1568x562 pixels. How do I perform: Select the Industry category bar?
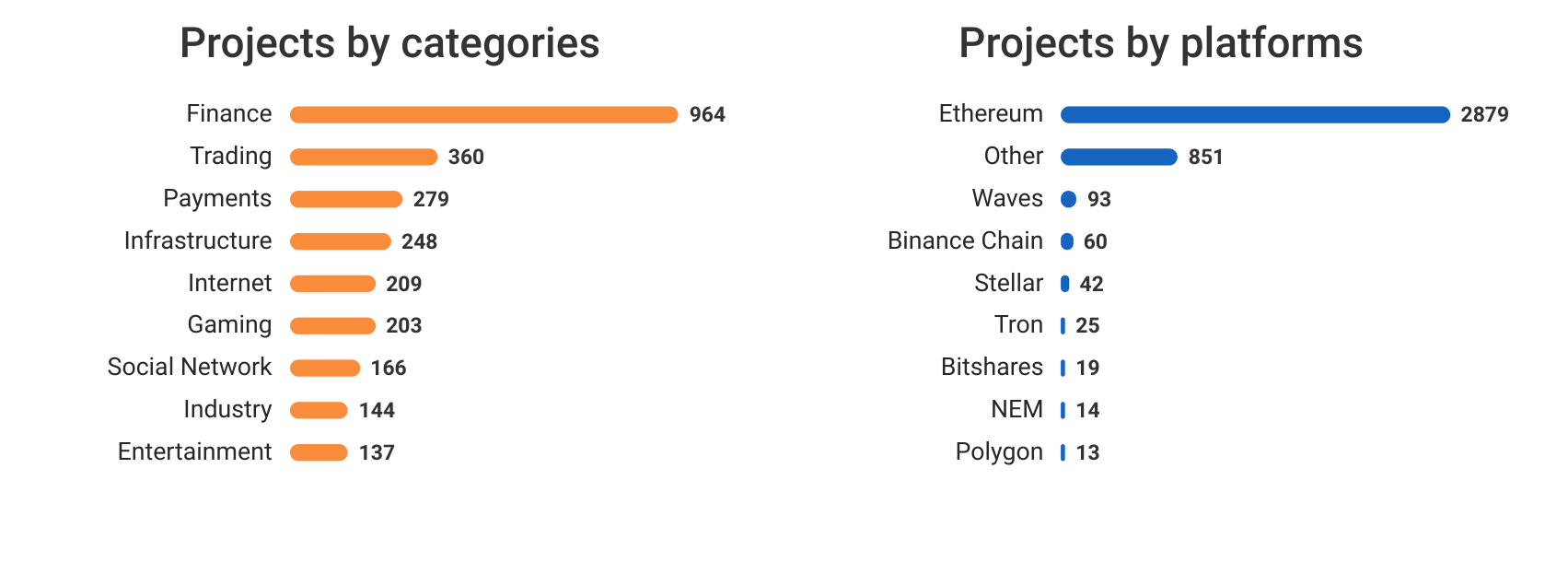tap(319, 410)
